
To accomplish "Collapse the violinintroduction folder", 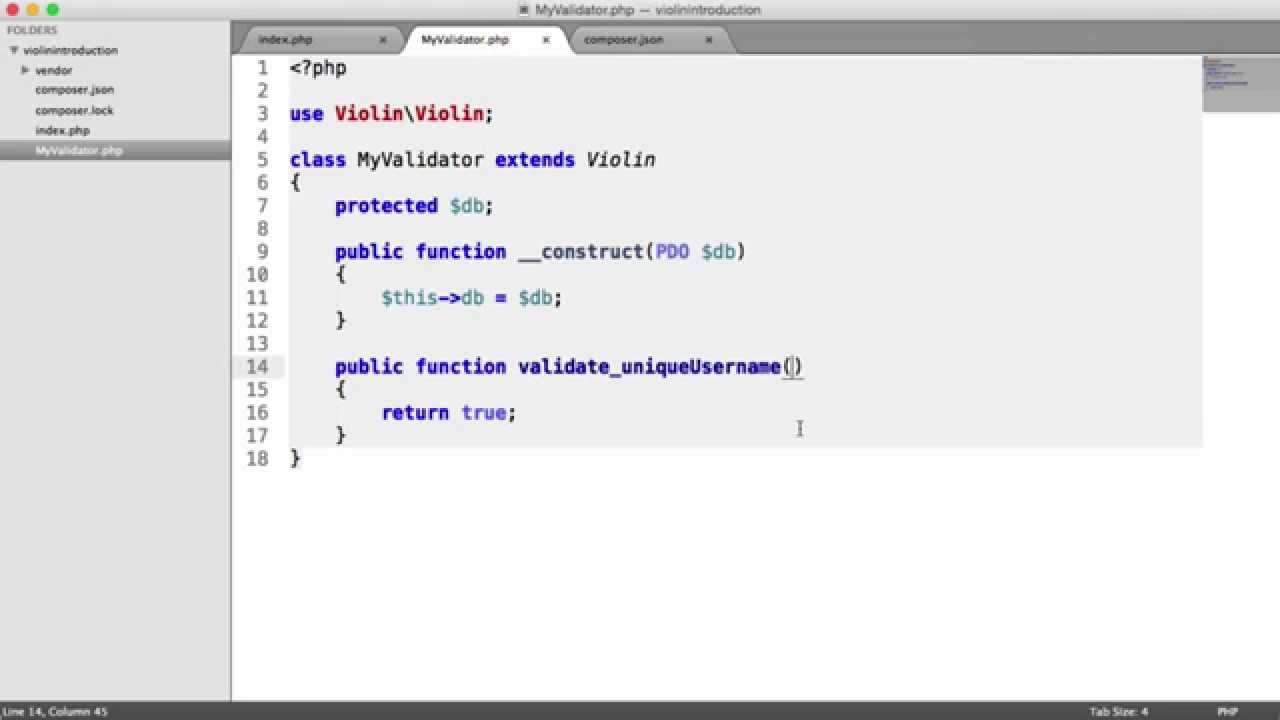I will click(x=14, y=50).
